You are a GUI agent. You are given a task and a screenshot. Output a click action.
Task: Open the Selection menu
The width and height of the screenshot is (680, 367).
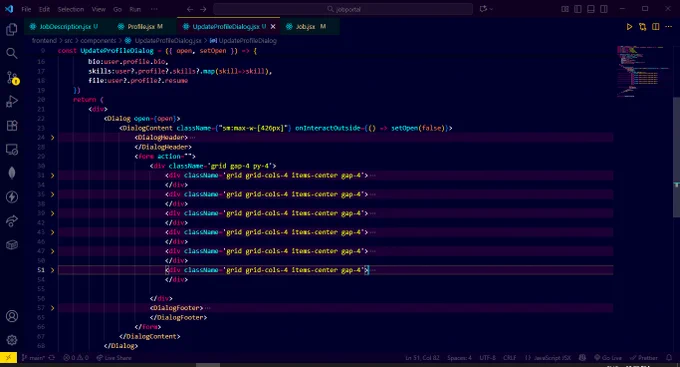[x=71, y=9]
